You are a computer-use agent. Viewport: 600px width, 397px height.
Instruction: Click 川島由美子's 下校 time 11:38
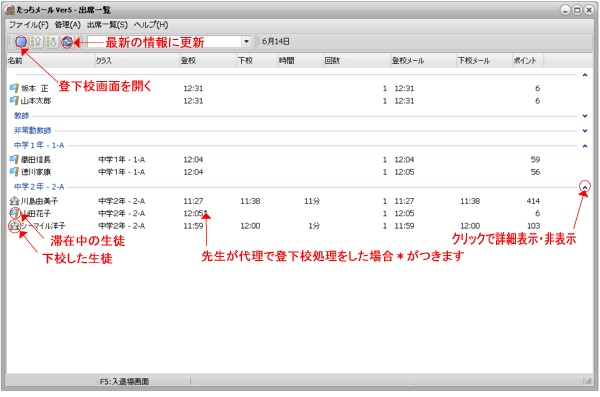(x=250, y=201)
